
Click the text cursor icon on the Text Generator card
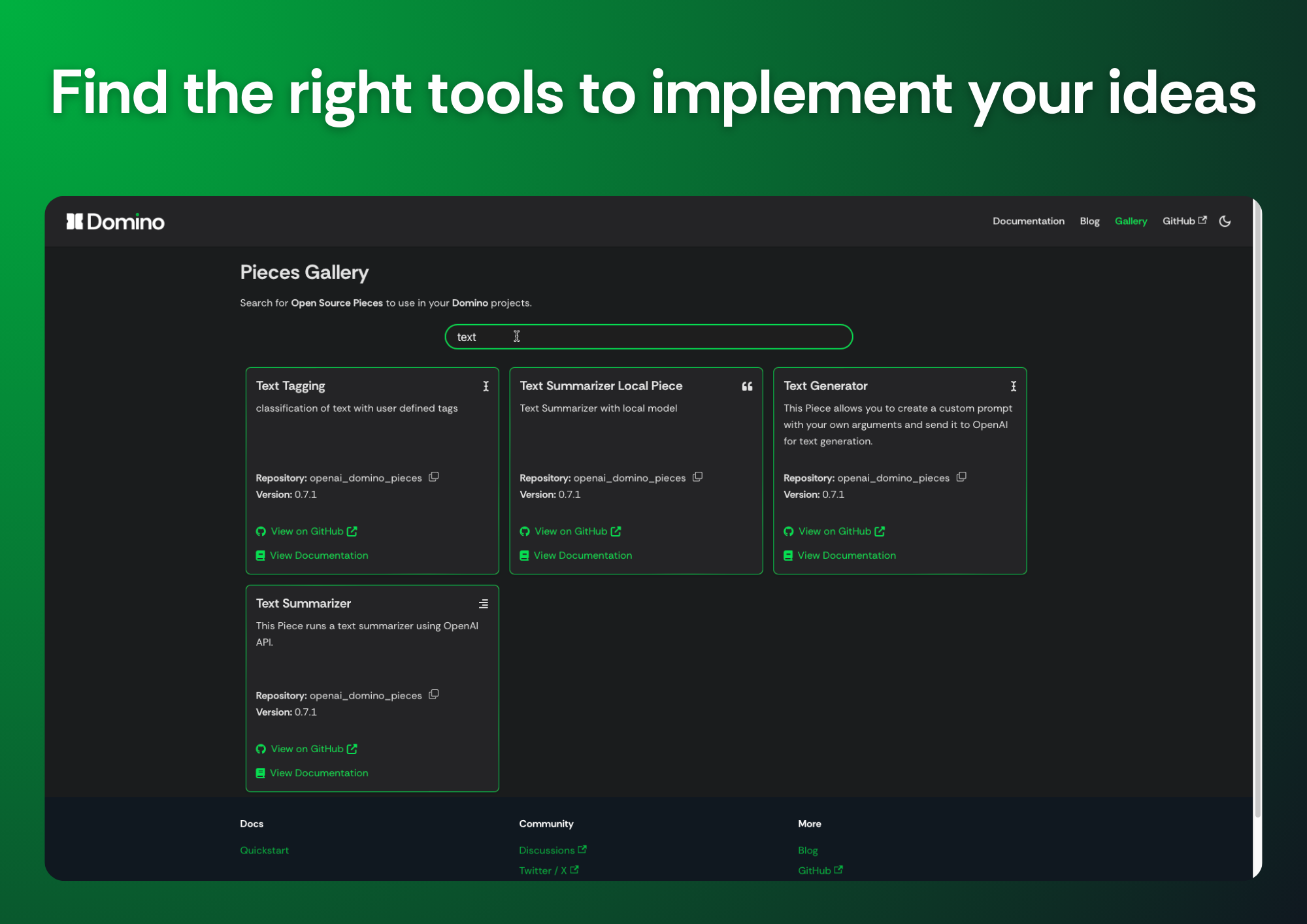1014,386
